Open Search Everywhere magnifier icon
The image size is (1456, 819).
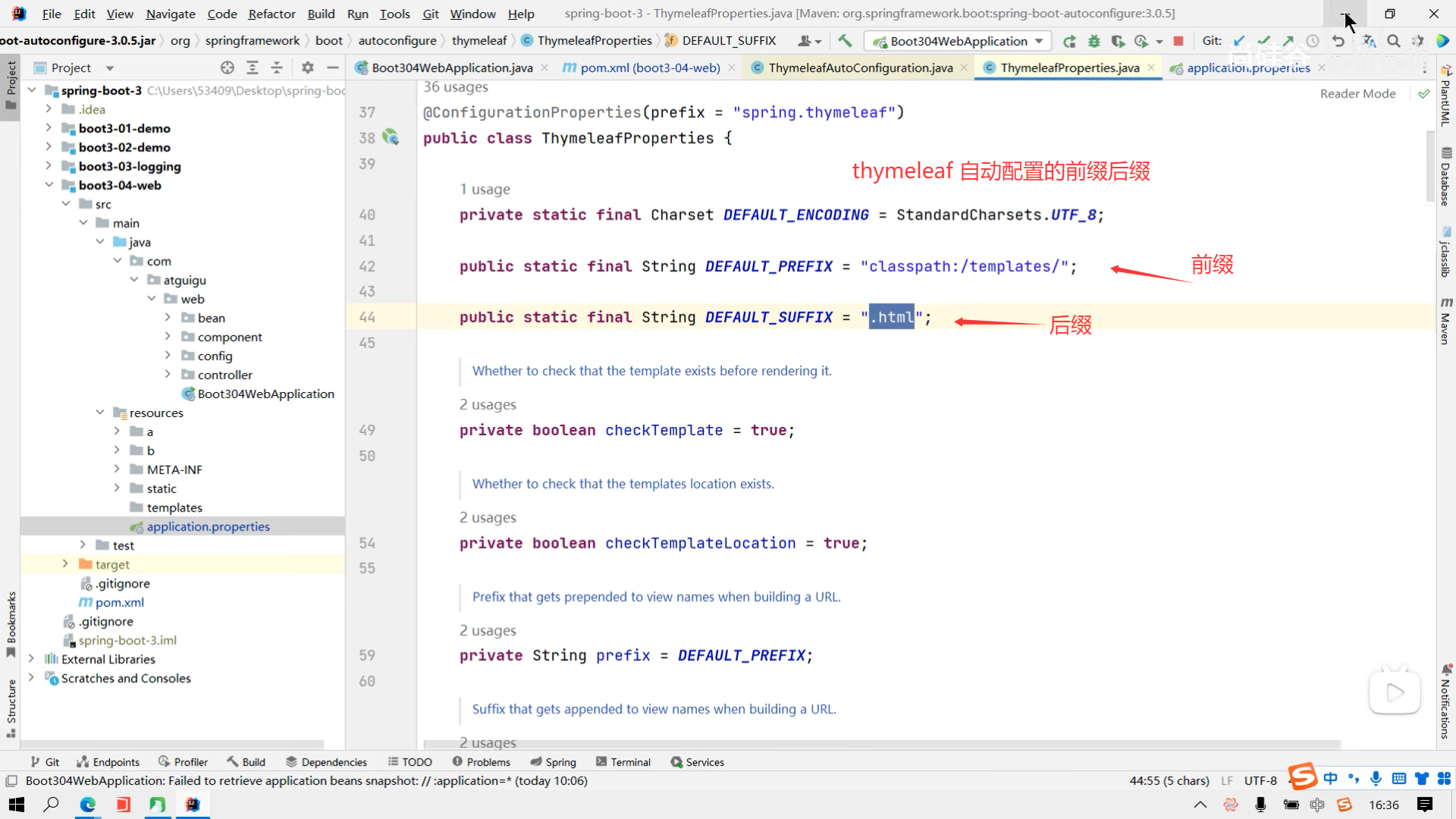click(x=1393, y=41)
